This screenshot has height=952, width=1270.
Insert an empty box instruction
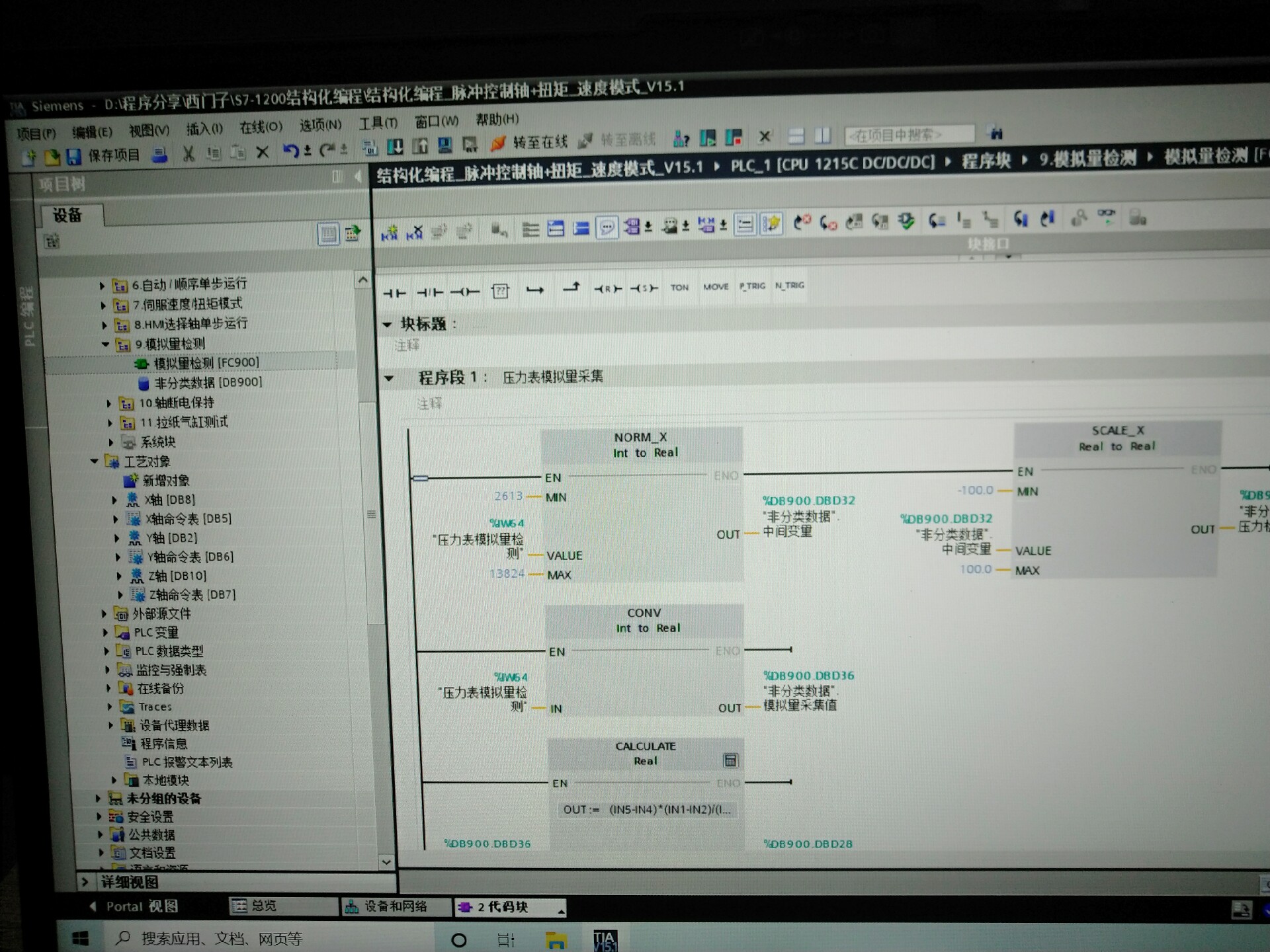point(500,291)
